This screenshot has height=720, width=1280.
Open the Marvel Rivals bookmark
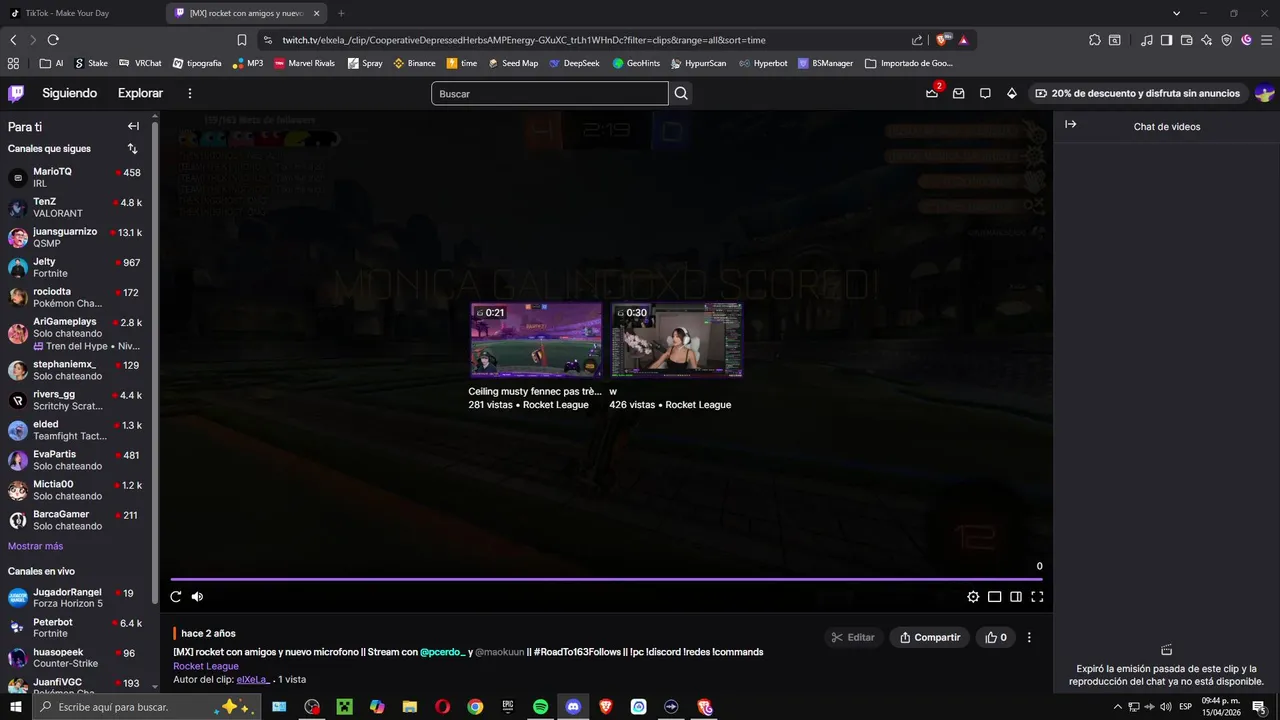click(x=304, y=63)
